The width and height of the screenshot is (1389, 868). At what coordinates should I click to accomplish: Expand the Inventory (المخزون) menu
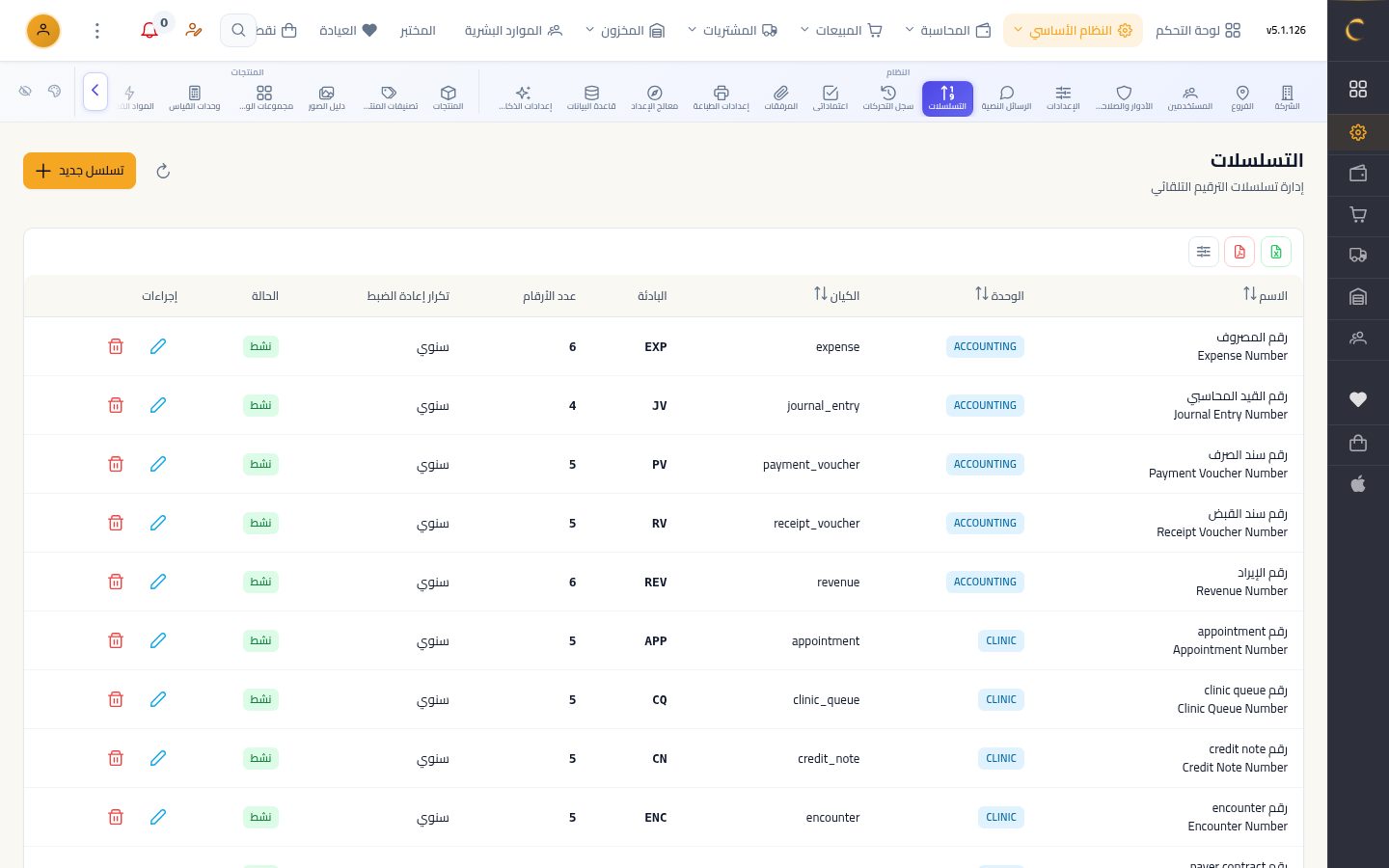(x=625, y=31)
